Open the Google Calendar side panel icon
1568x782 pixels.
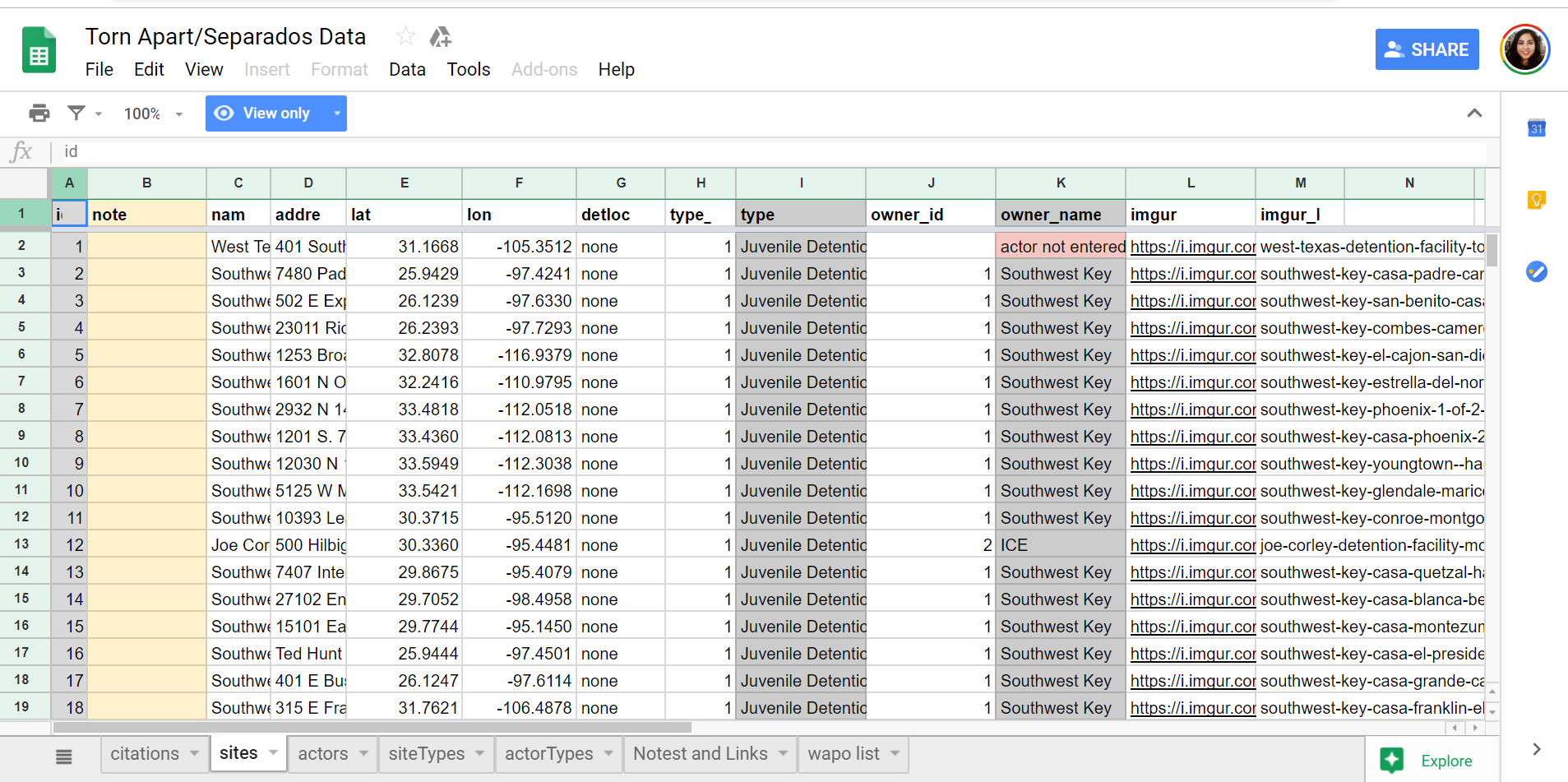(x=1536, y=128)
